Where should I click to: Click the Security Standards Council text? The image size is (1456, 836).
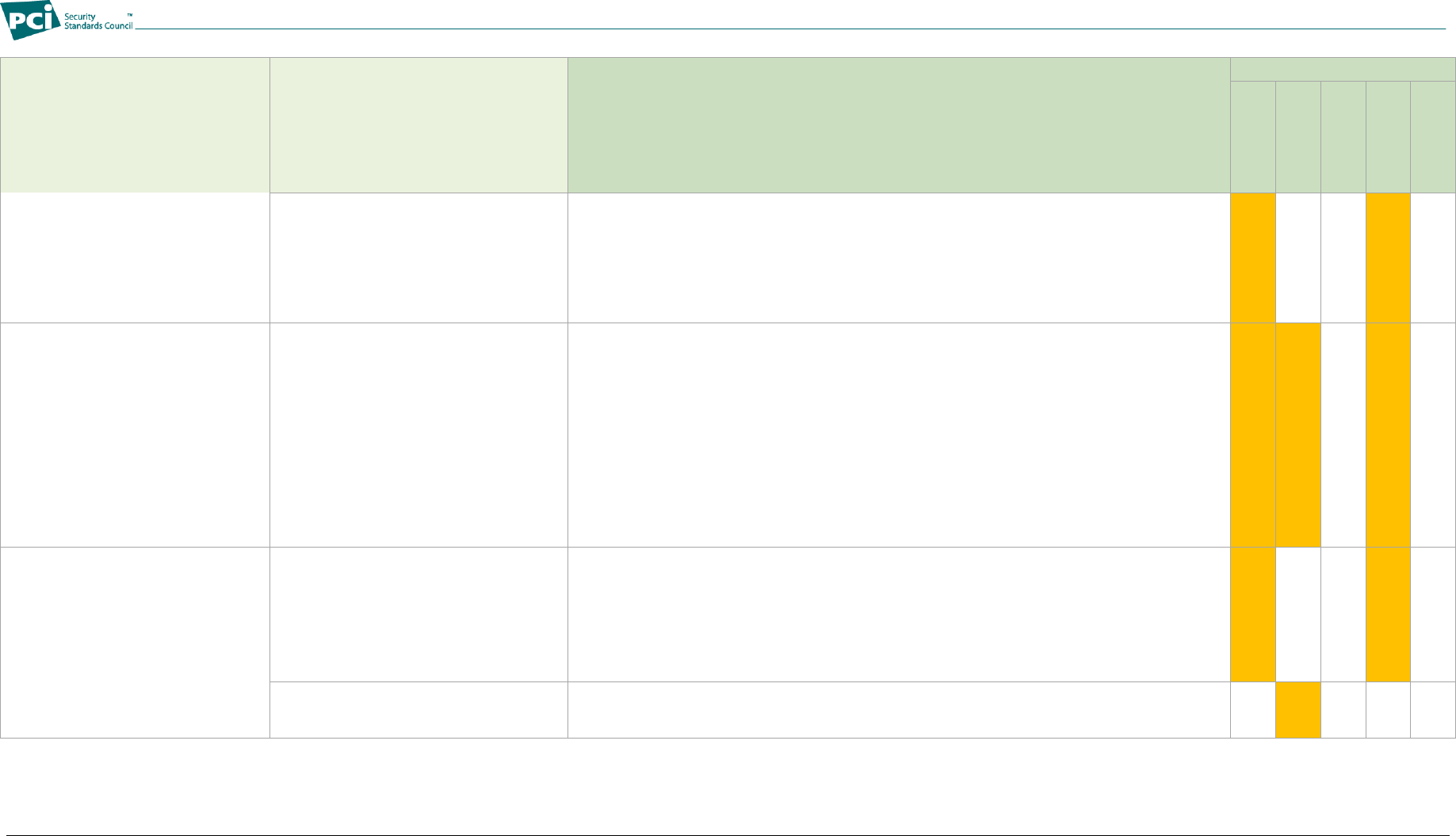tap(98, 21)
